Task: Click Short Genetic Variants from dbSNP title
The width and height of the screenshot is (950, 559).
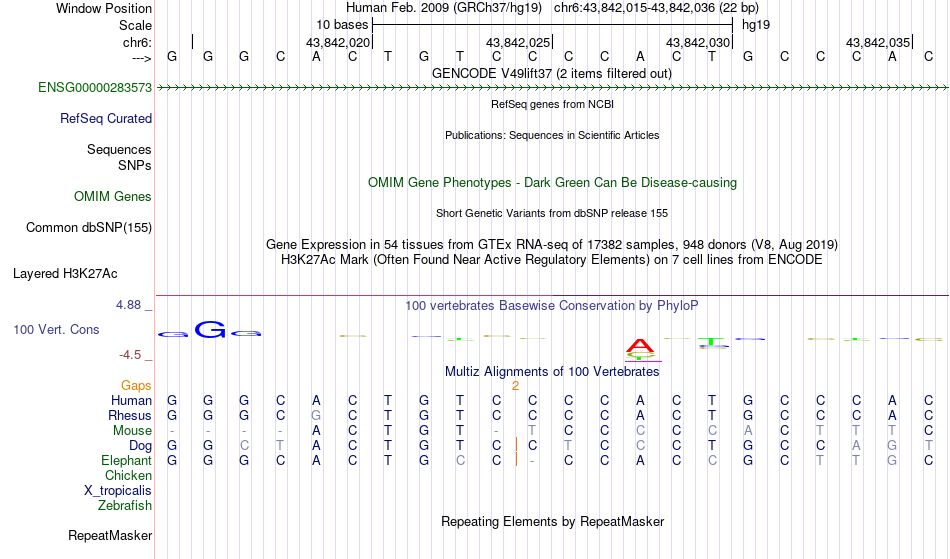Action: point(552,214)
